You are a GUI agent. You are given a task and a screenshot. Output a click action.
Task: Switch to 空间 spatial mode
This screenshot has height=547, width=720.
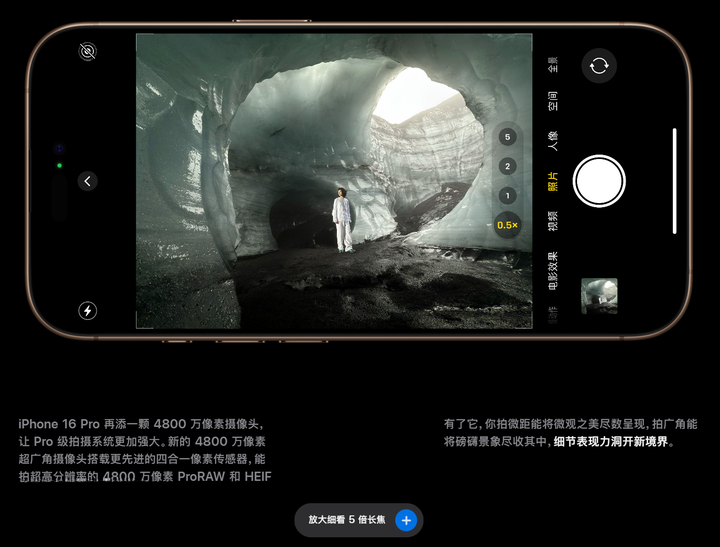[553, 101]
